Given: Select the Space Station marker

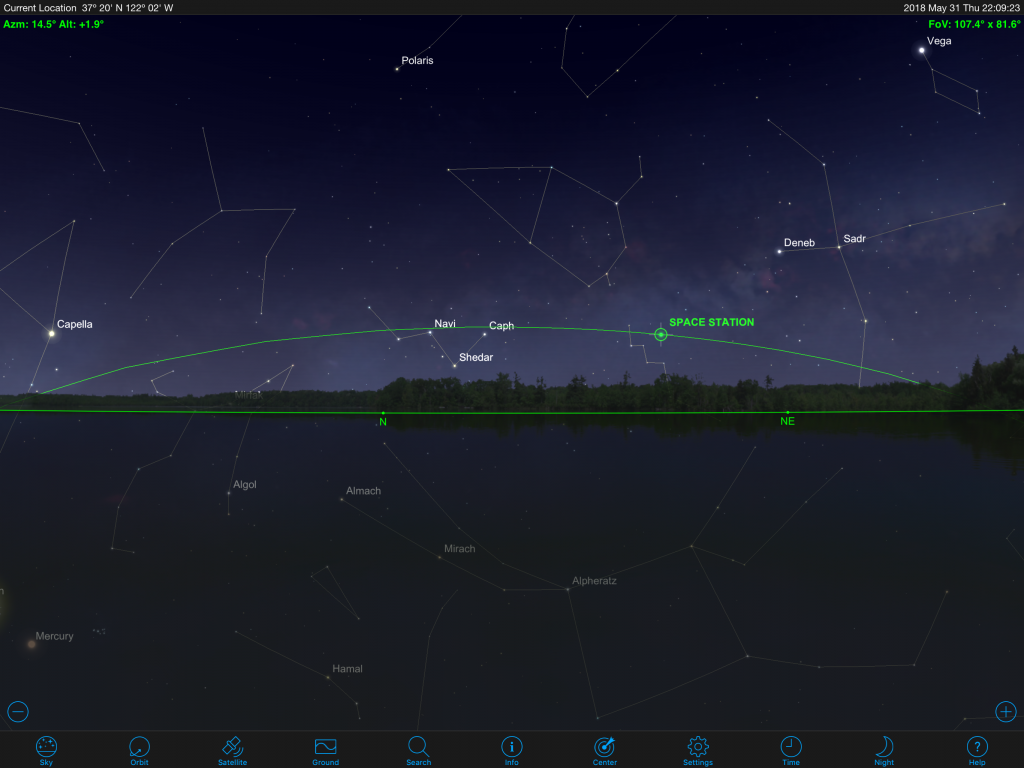Looking at the screenshot, I should 660,335.
